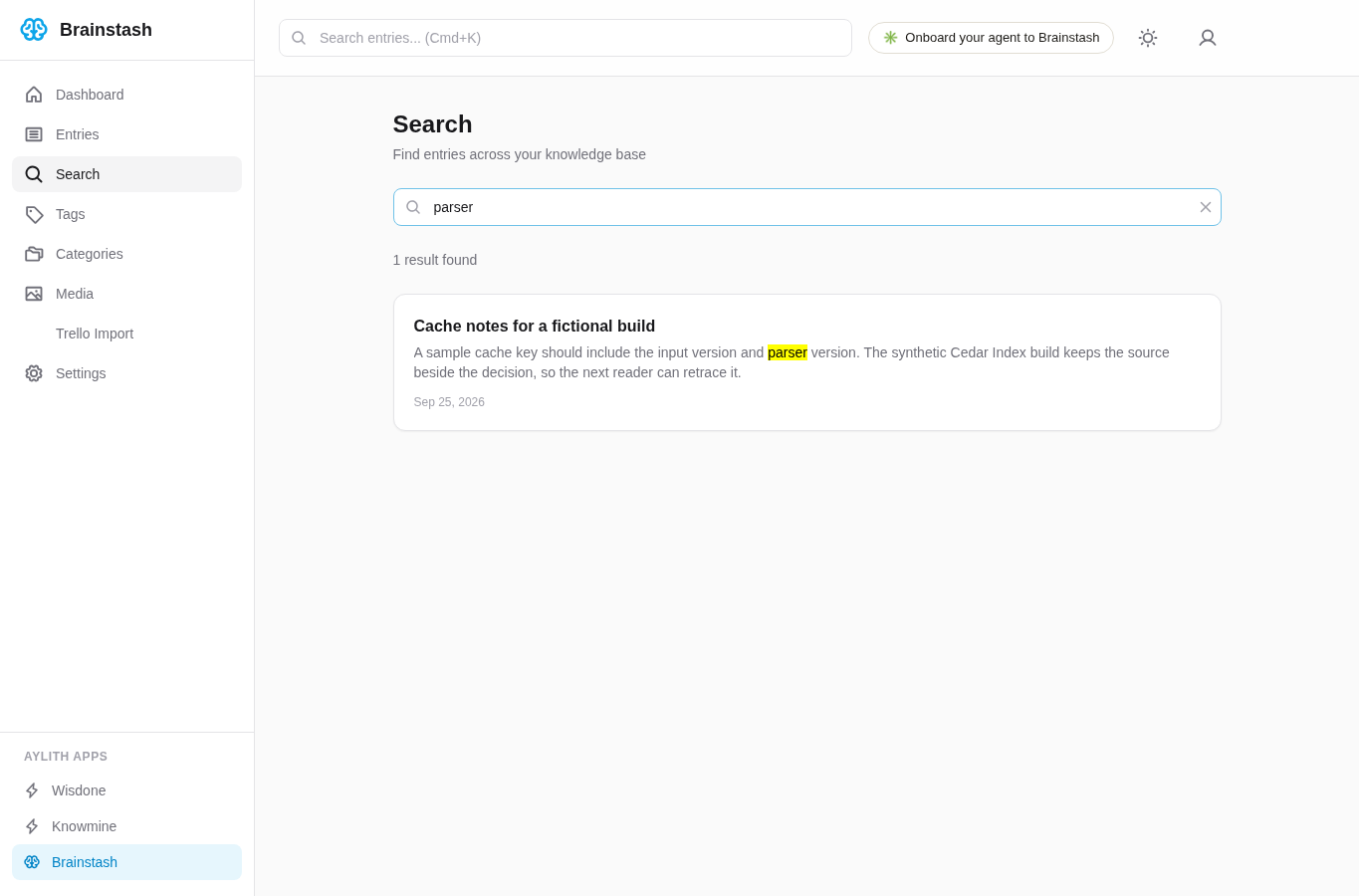
Task: Click 'Find entries across your knowledge base' subtitle
Action: click(x=520, y=154)
